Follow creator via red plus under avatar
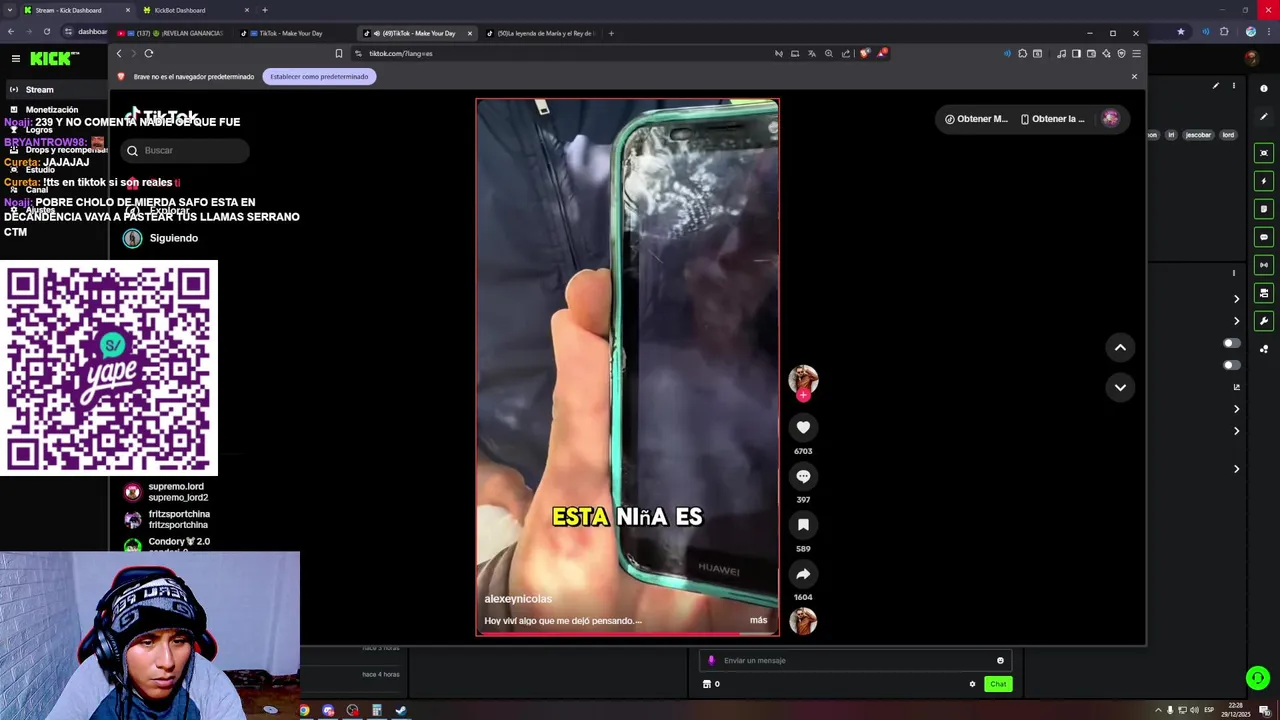This screenshot has height=720, width=1280. click(x=803, y=395)
